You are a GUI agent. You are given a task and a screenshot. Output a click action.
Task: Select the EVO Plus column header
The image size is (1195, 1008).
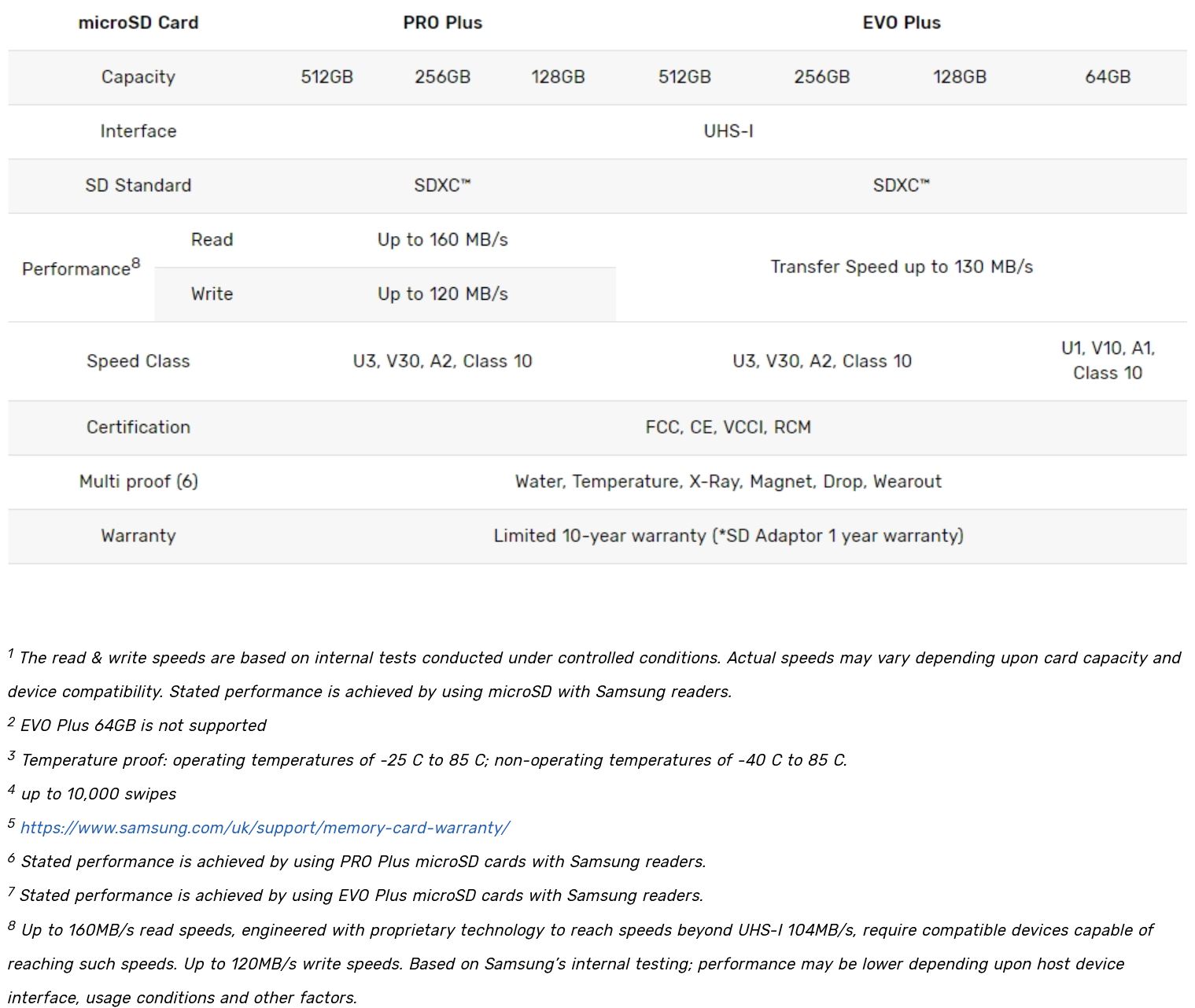[902, 23]
